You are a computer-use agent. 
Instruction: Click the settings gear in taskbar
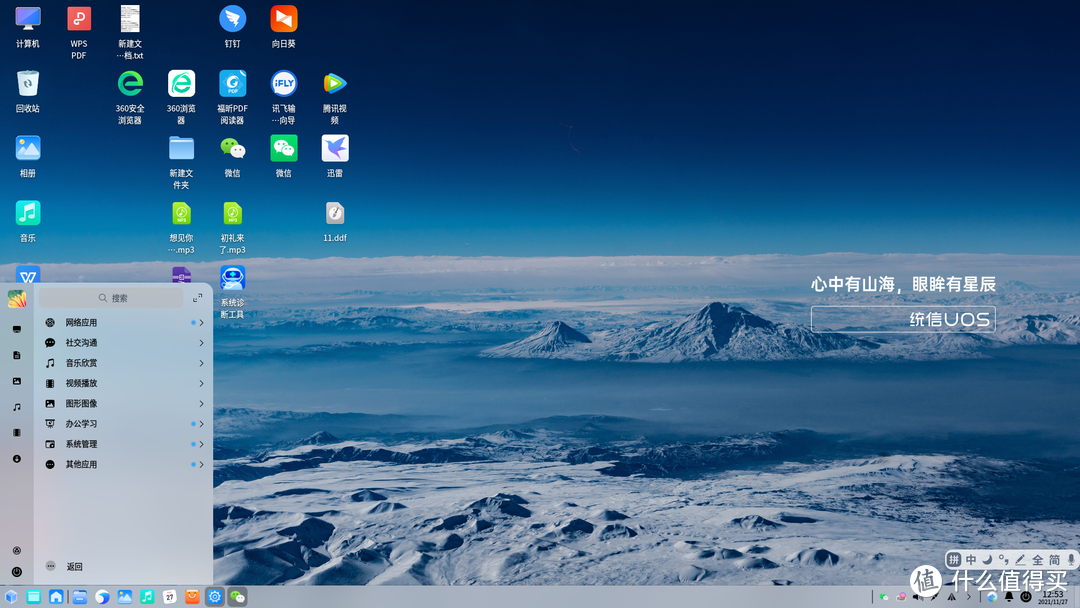pyautogui.click(x=214, y=597)
